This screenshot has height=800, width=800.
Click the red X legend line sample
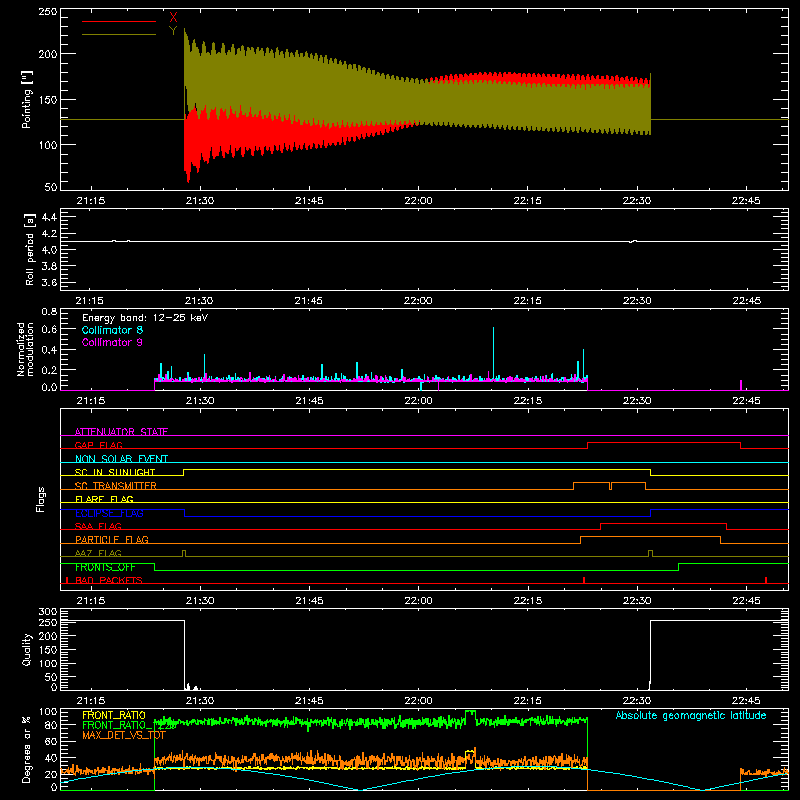119,21
